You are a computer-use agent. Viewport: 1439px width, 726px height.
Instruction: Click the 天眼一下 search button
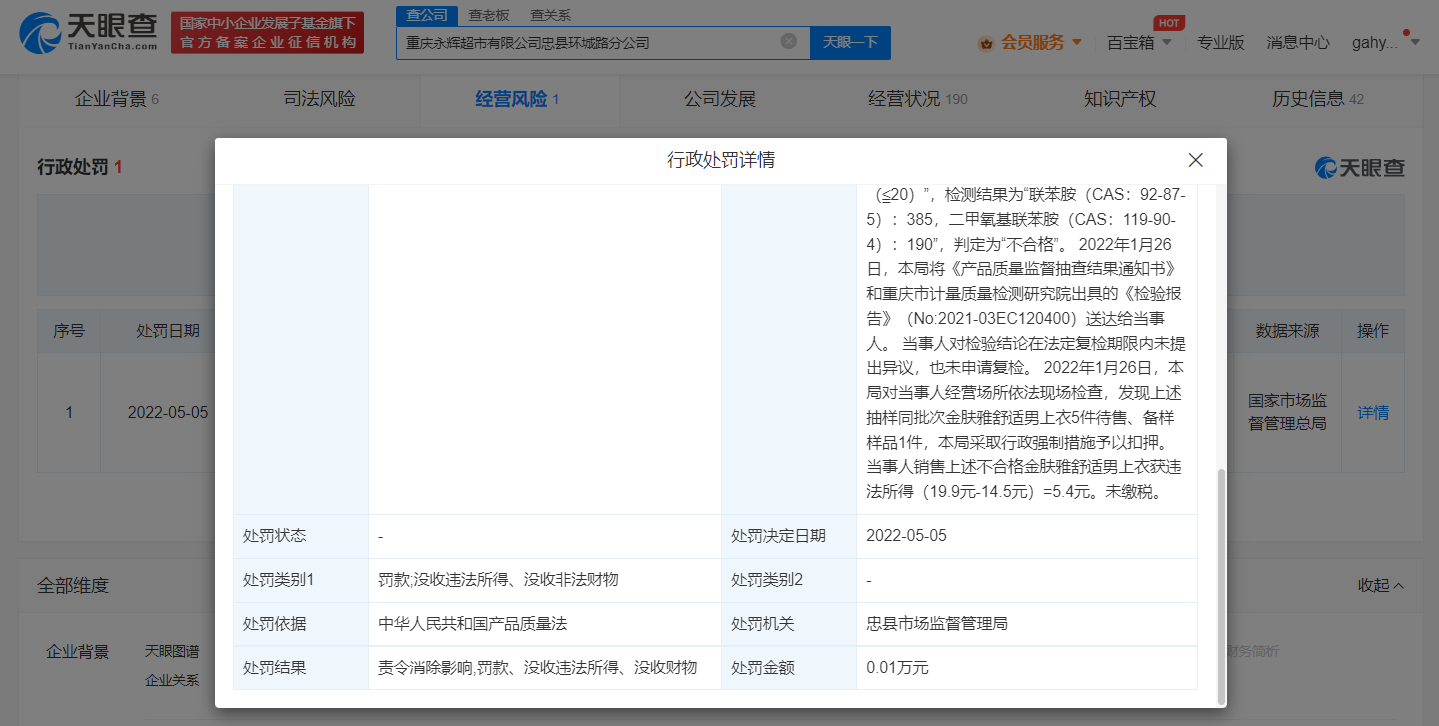click(x=850, y=42)
